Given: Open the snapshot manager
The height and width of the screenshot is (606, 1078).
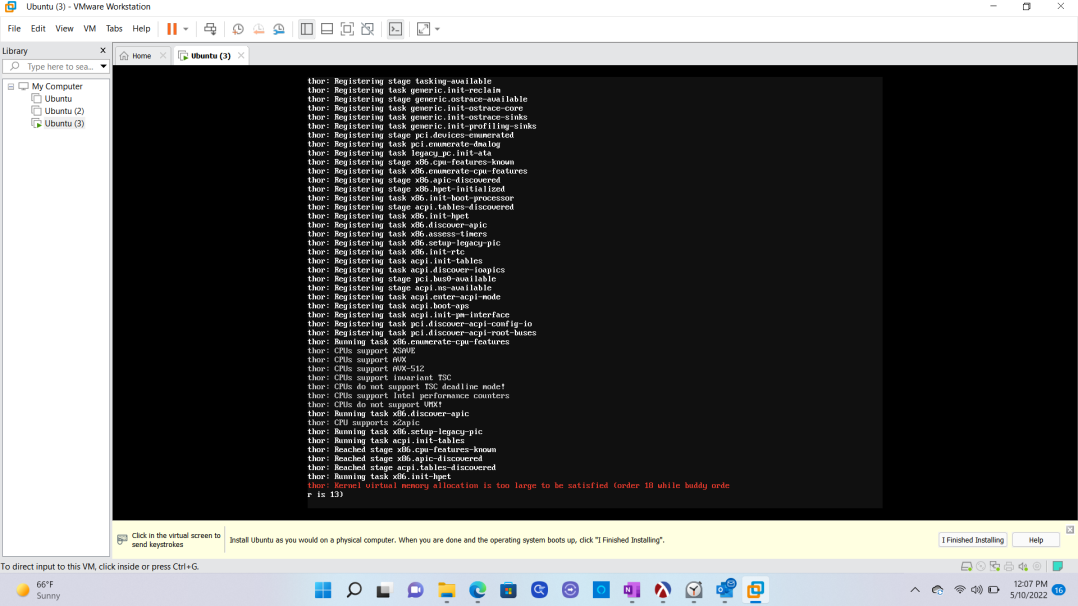Looking at the screenshot, I should [x=279, y=29].
